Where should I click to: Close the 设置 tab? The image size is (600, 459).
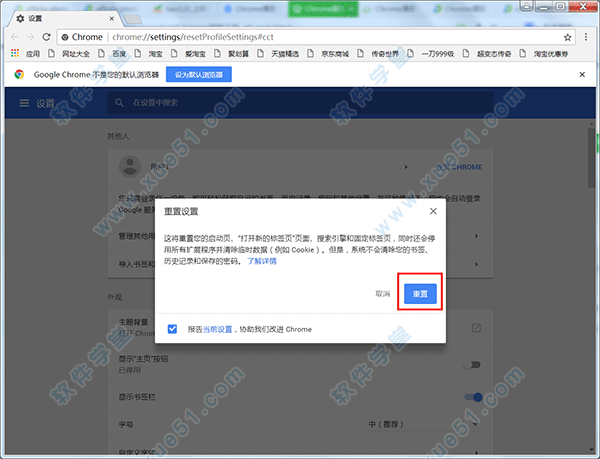(112, 18)
